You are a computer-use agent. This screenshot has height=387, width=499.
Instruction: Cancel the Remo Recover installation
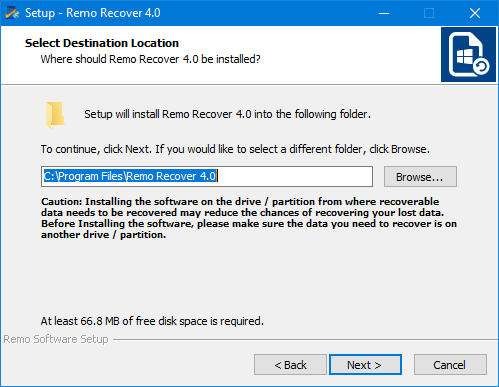(450, 365)
